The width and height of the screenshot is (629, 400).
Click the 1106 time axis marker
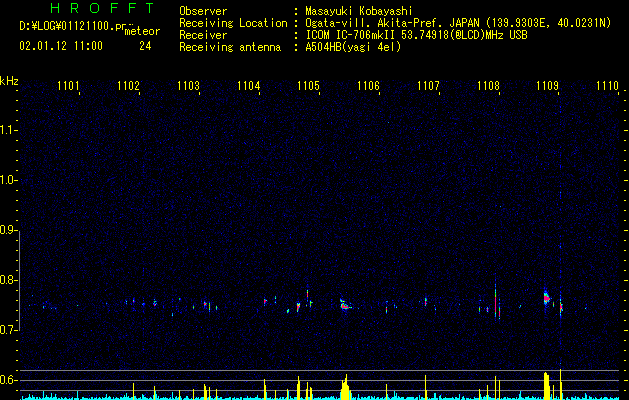pyautogui.click(x=368, y=85)
